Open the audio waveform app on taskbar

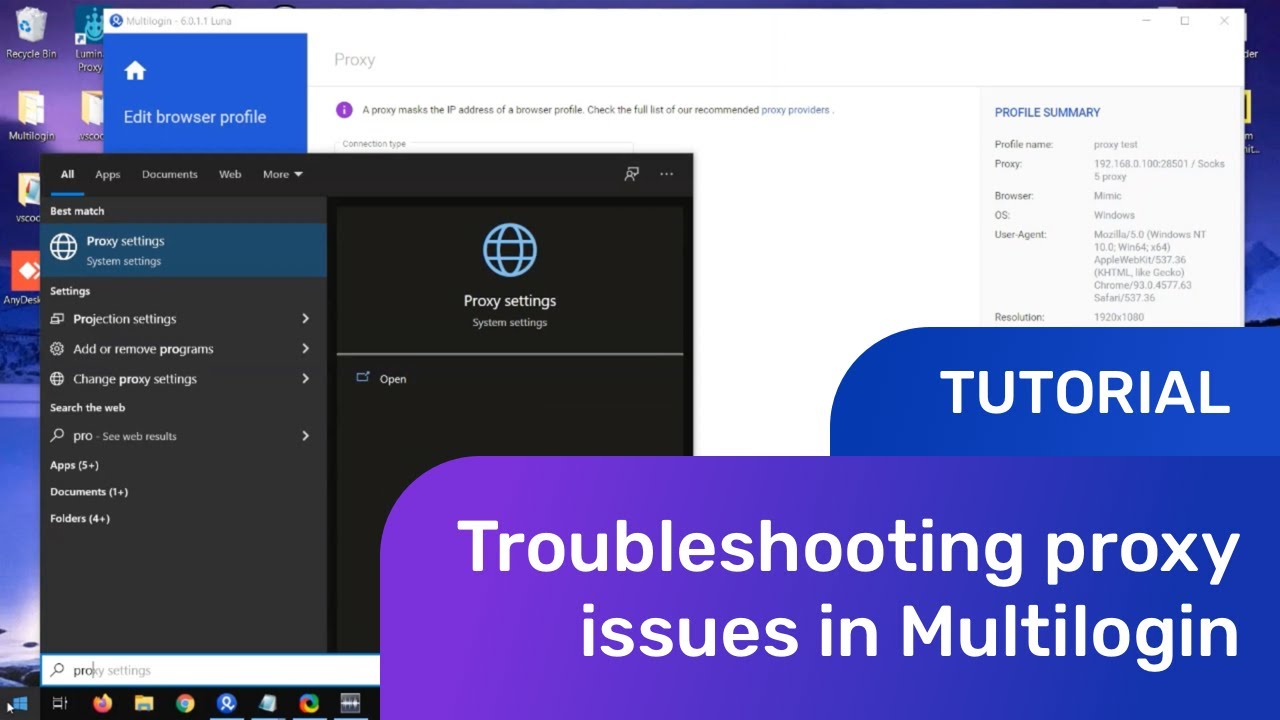pos(350,704)
